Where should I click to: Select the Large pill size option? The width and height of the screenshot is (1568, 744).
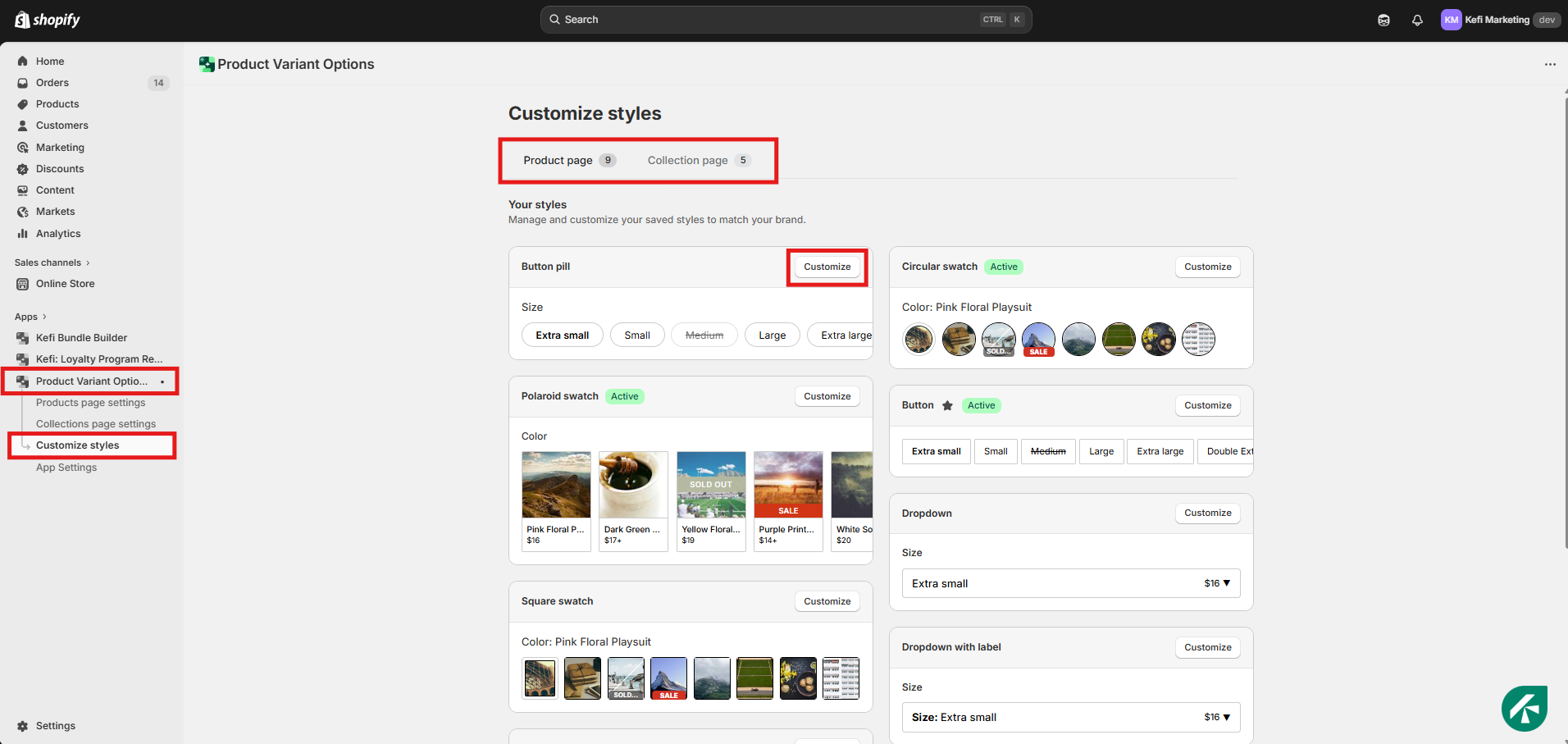[772, 335]
